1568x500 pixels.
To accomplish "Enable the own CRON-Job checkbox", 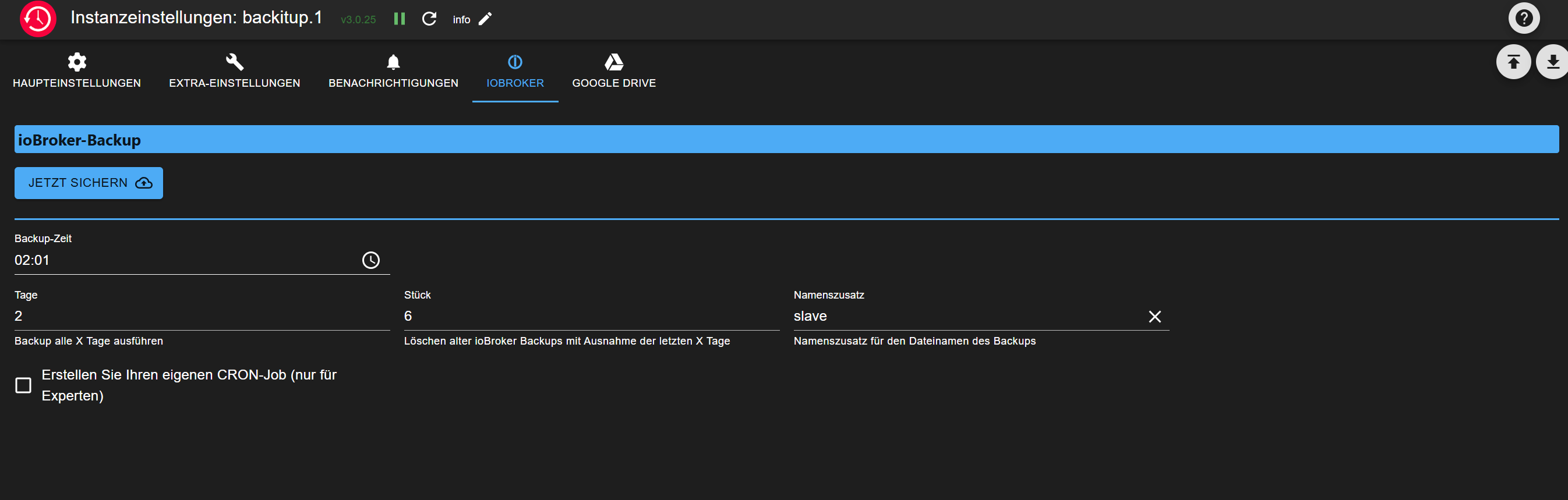I will point(23,385).
